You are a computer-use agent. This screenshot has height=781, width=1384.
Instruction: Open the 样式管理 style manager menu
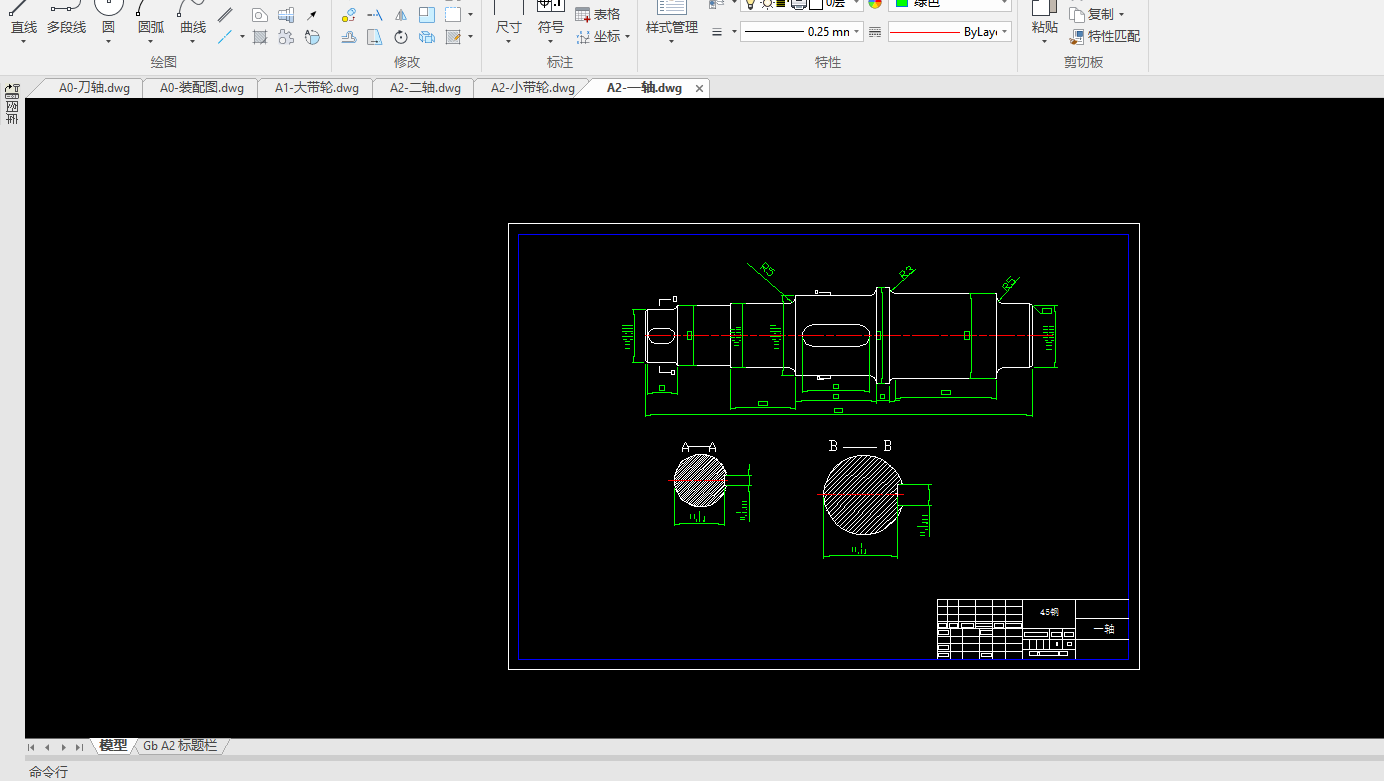click(x=671, y=27)
